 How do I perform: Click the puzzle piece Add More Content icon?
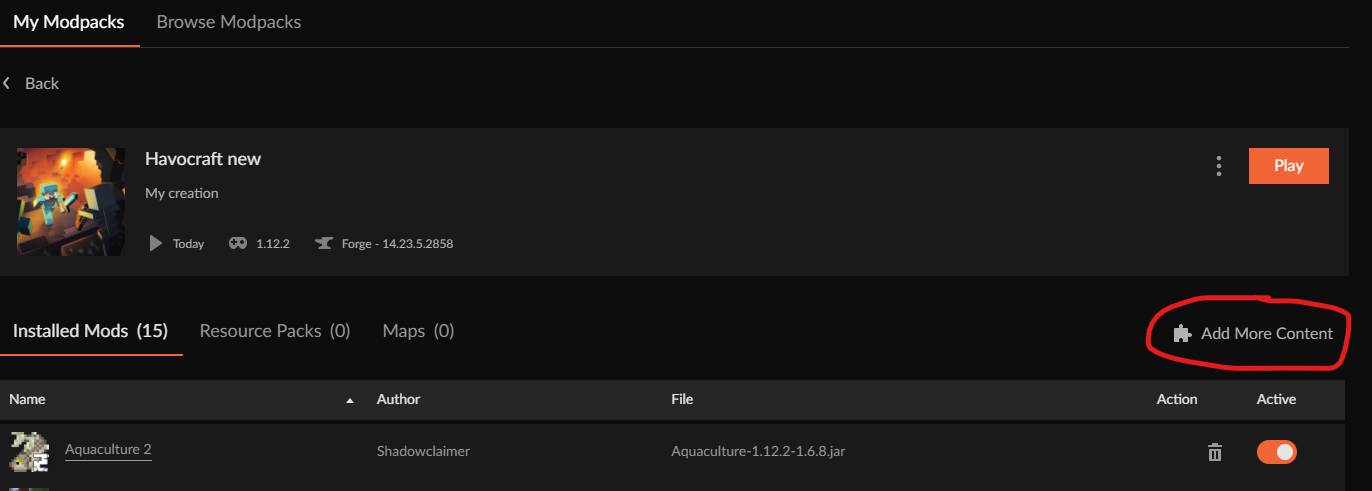[x=1182, y=334]
